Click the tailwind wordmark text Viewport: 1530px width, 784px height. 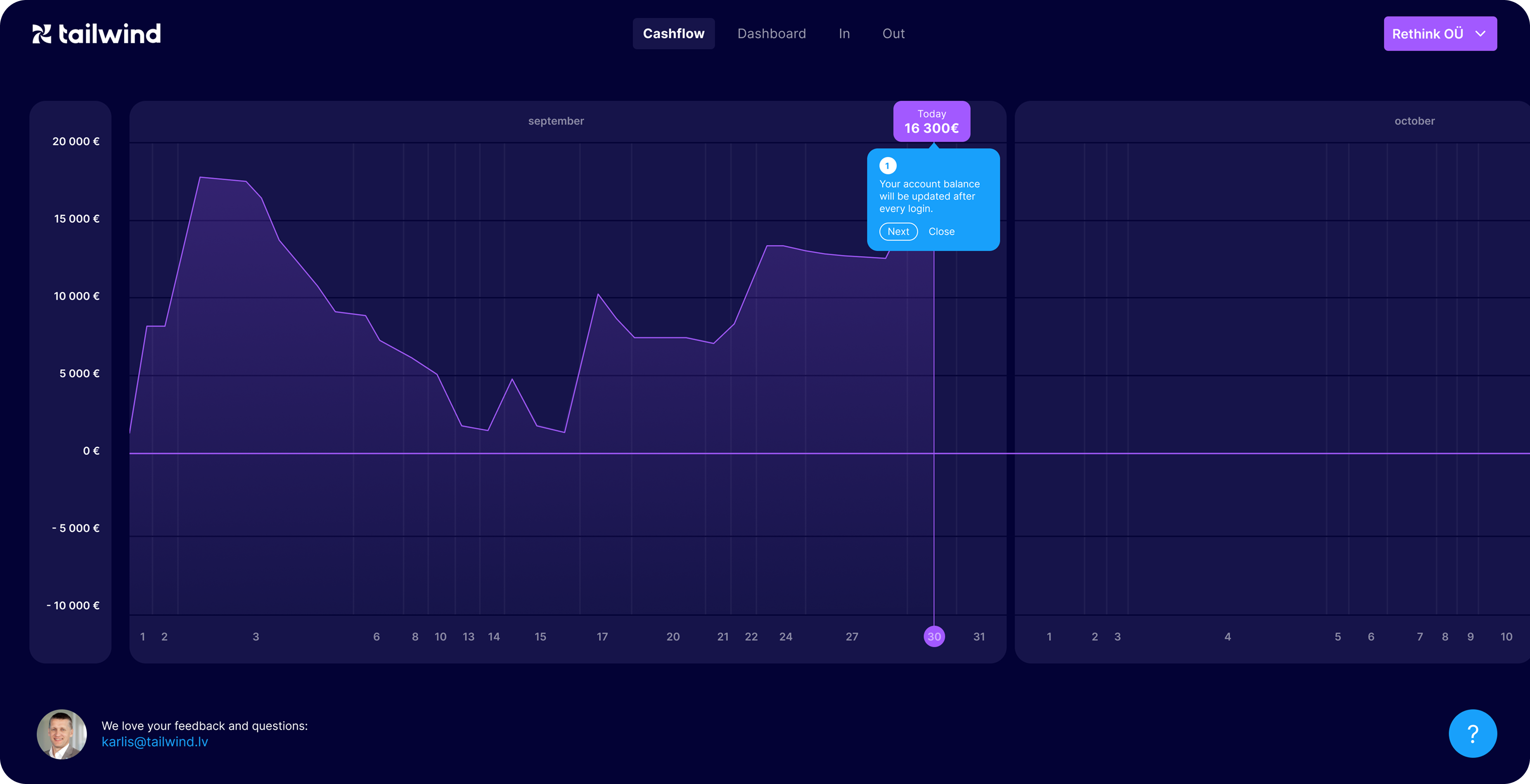click(109, 34)
